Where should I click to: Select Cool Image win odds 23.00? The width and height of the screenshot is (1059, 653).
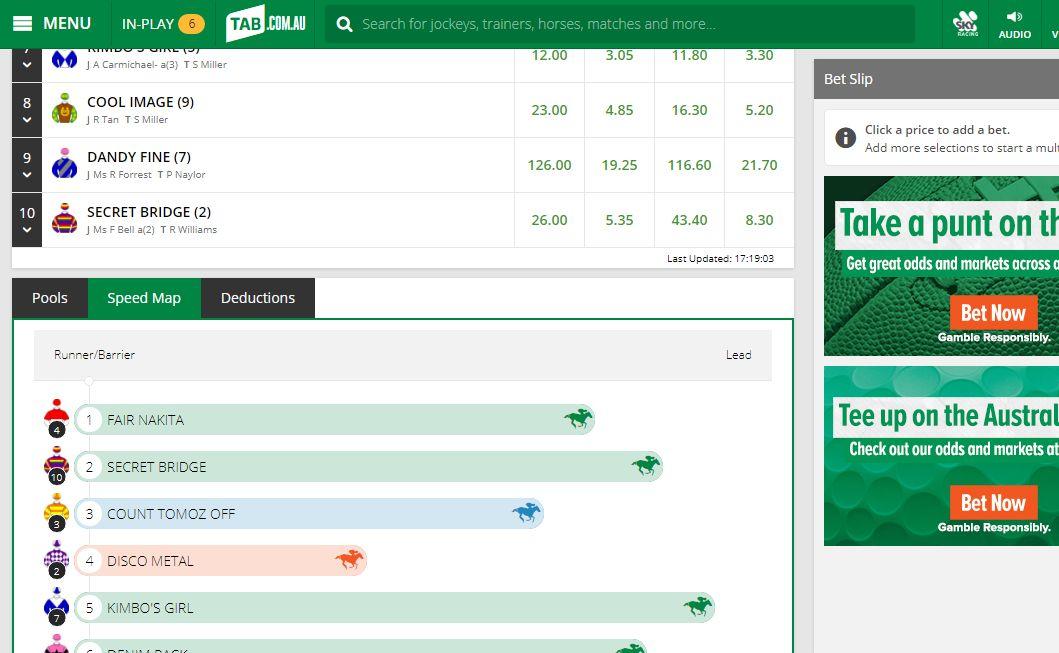(549, 110)
